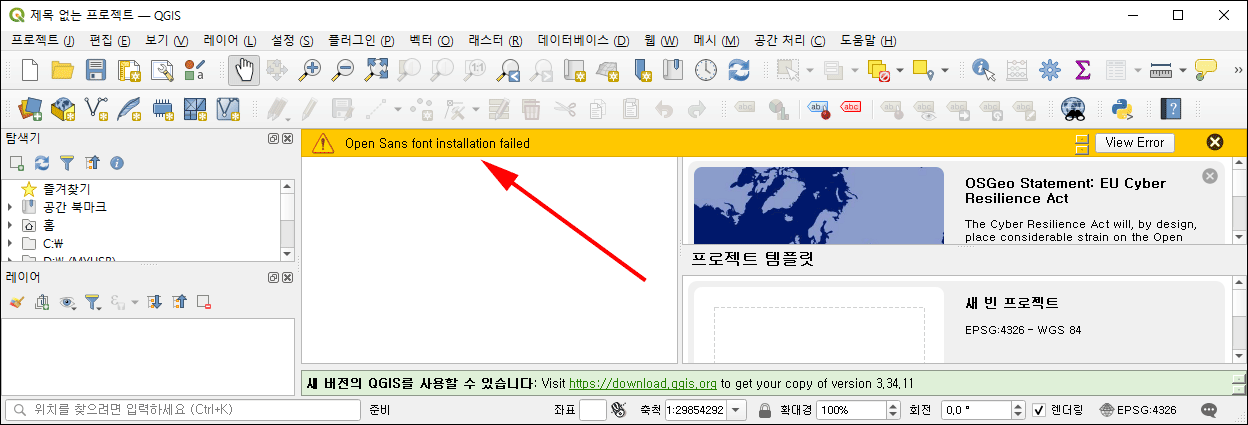Image resolution: width=1248 pixels, height=425 pixels.
Task: Open the Temporal Controller clock icon
Action: coord(706,70)
